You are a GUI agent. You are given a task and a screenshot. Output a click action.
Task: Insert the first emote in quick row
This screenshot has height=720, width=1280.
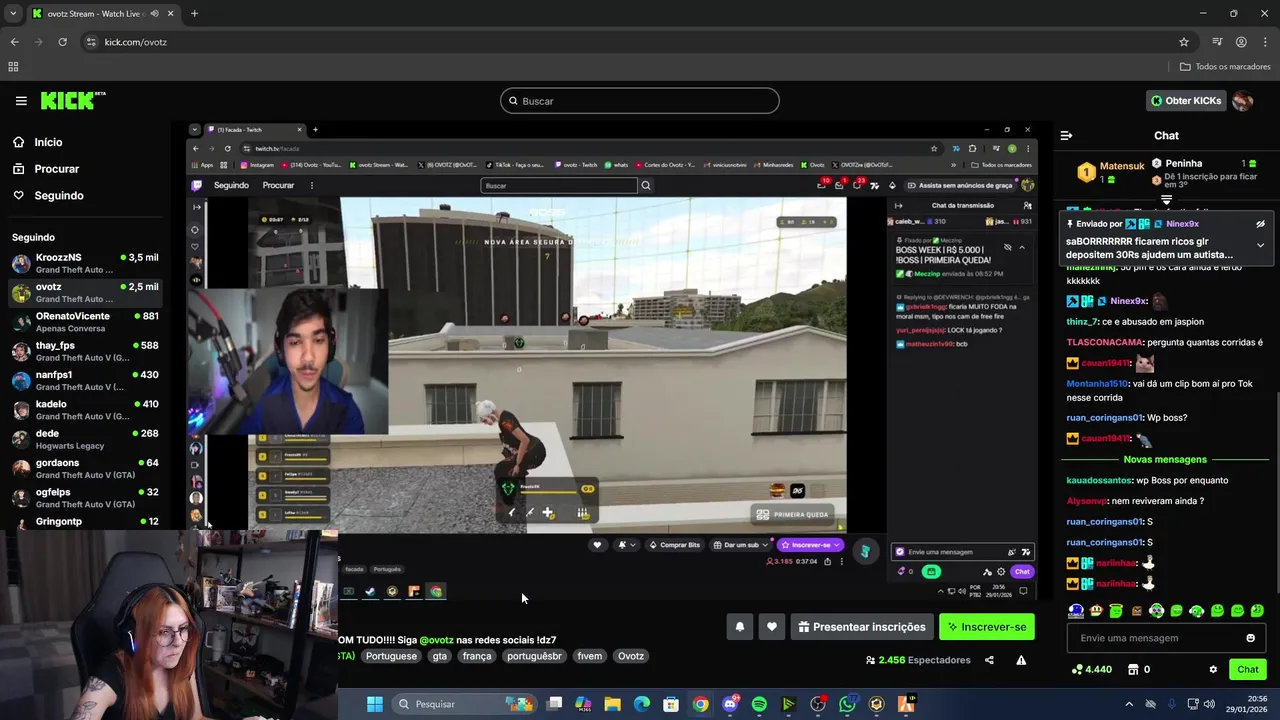tap(1076, 611)
